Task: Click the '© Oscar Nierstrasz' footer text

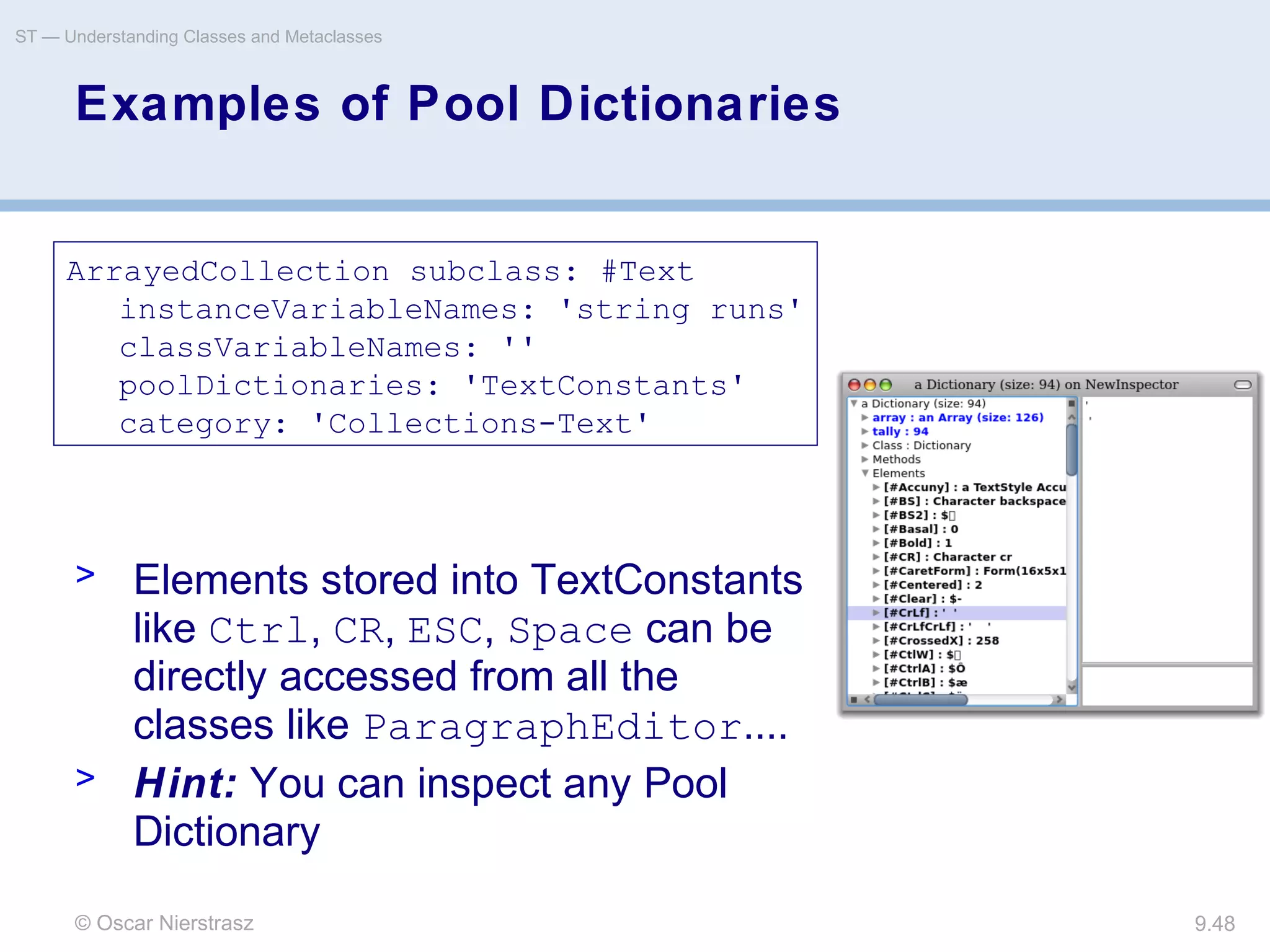Action: 164,923
